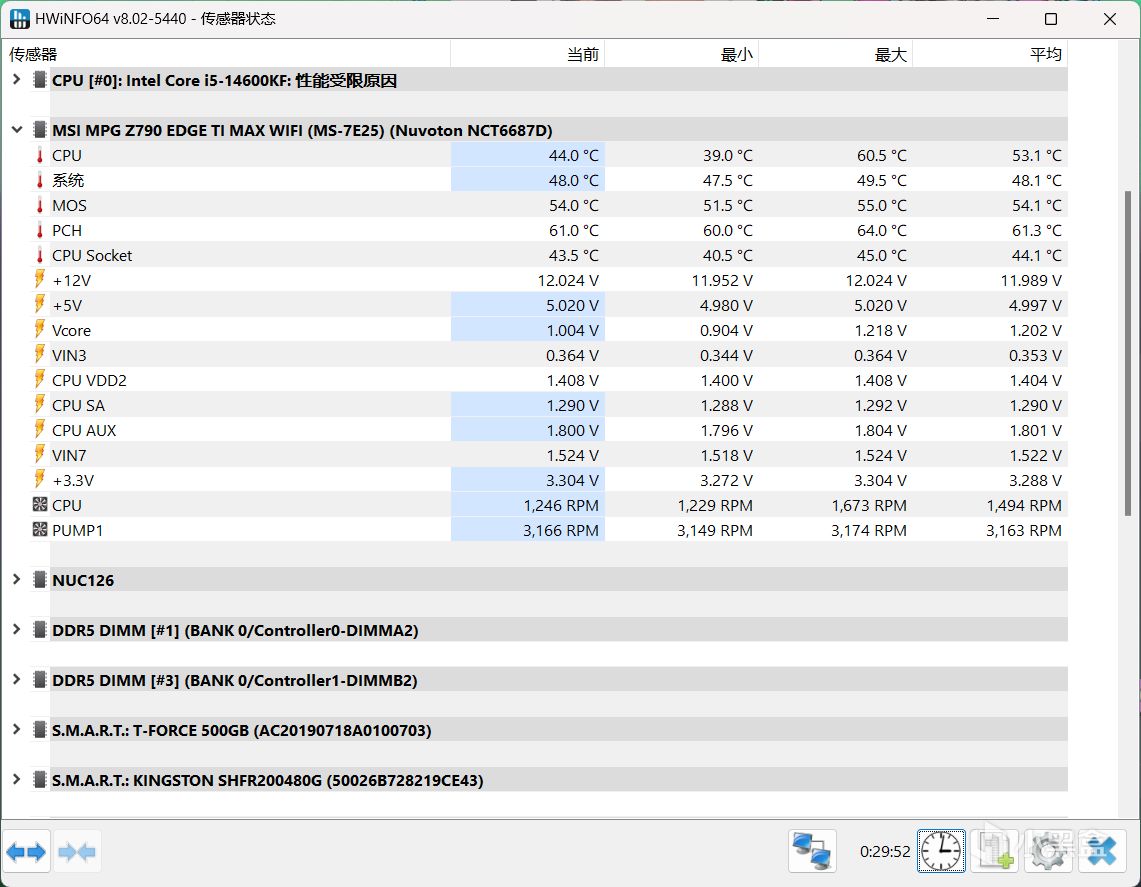Click the vertical scrollbar thumb
The image size is (1141, 887).
[1128, 354]
